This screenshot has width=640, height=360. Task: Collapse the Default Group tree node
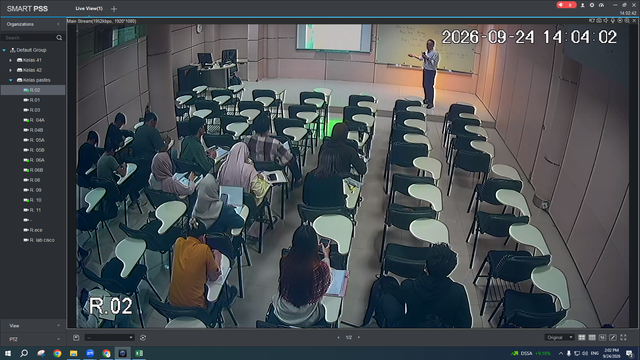[4, 50]
